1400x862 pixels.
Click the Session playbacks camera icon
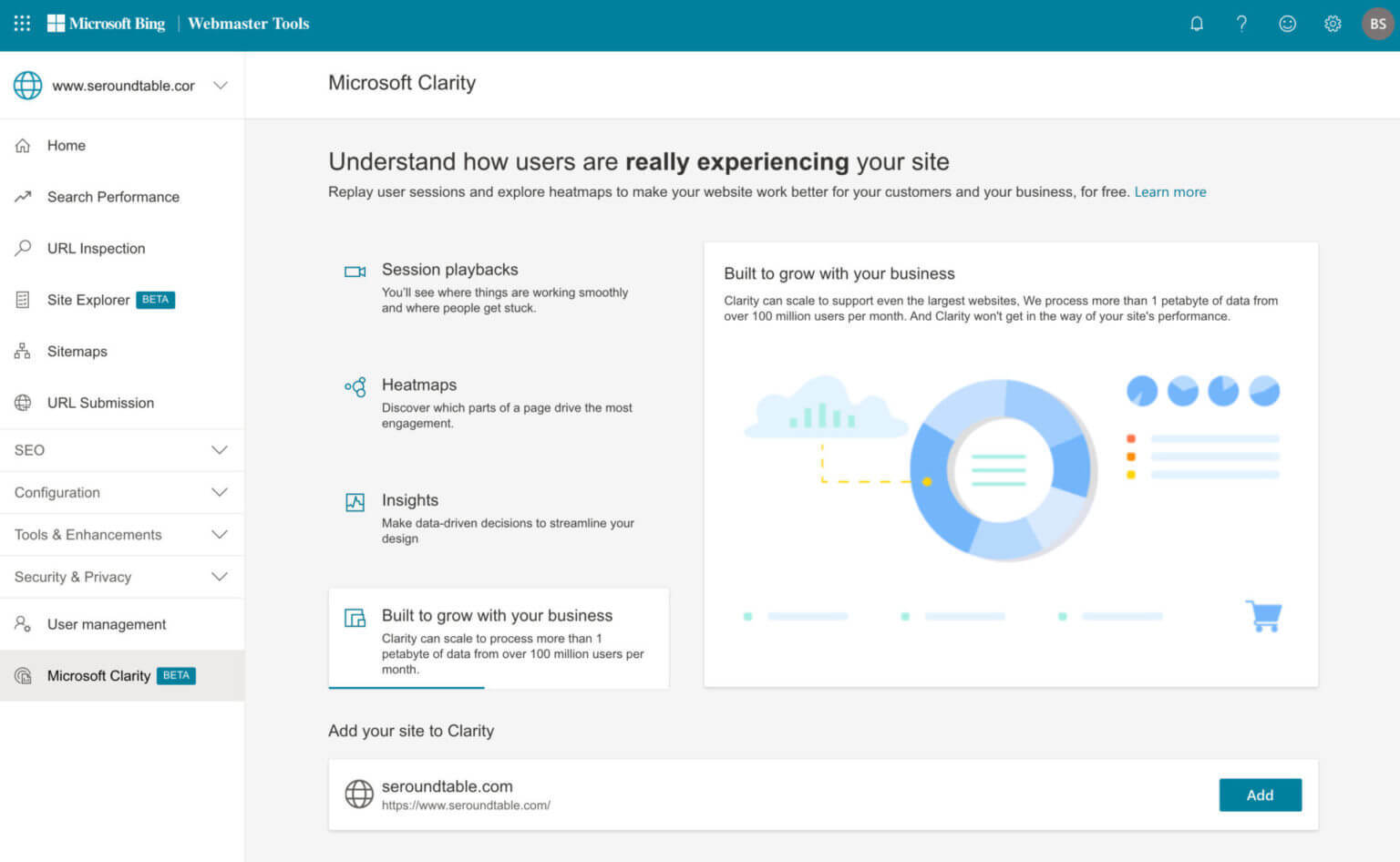(x=355, y=272)
